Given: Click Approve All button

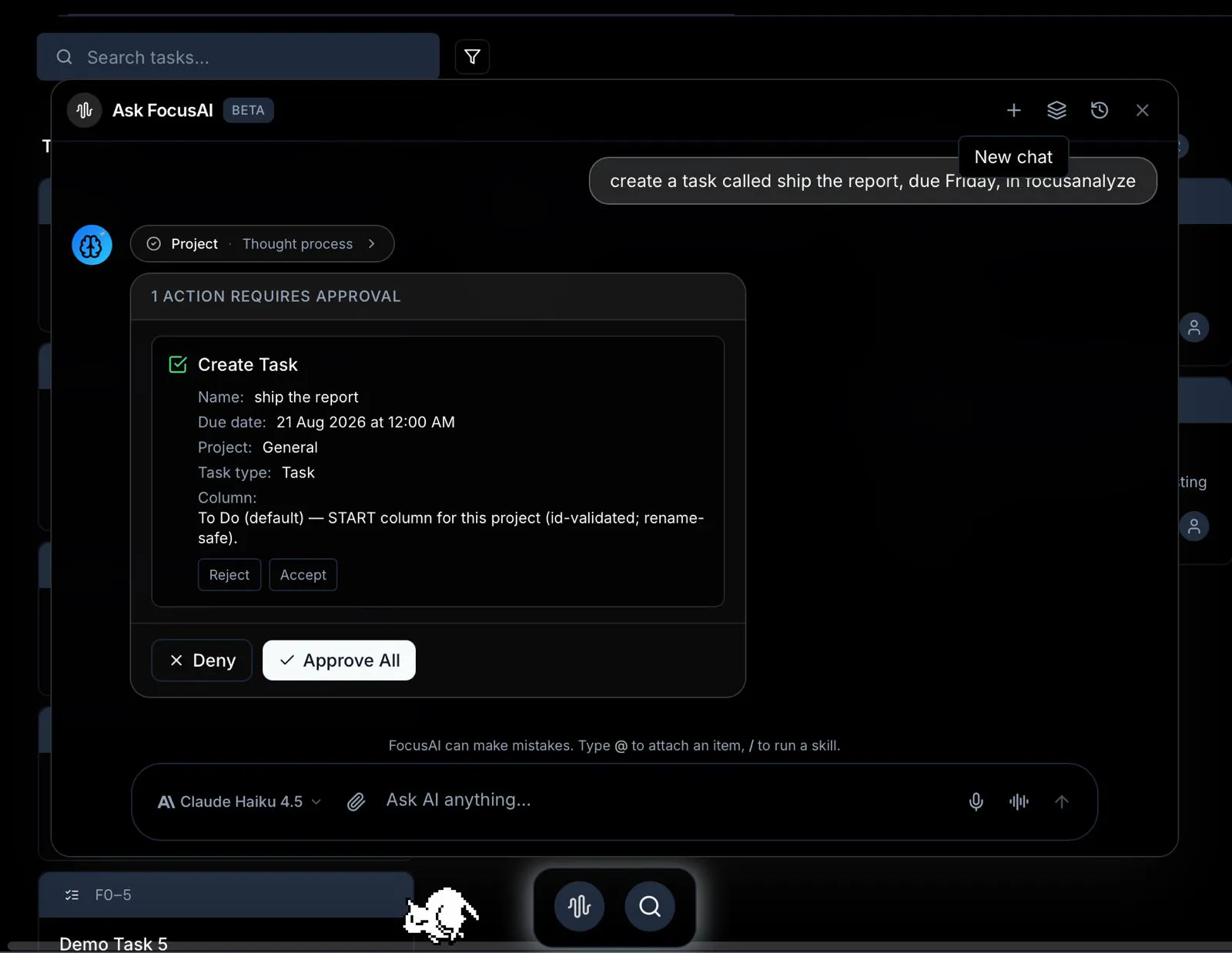Looking at the screenshot, I should pos(339,660).
